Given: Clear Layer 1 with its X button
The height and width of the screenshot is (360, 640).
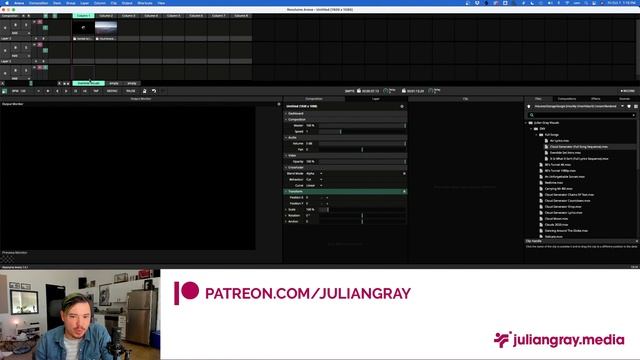Looking at the screenshot, I should point(5,73).
